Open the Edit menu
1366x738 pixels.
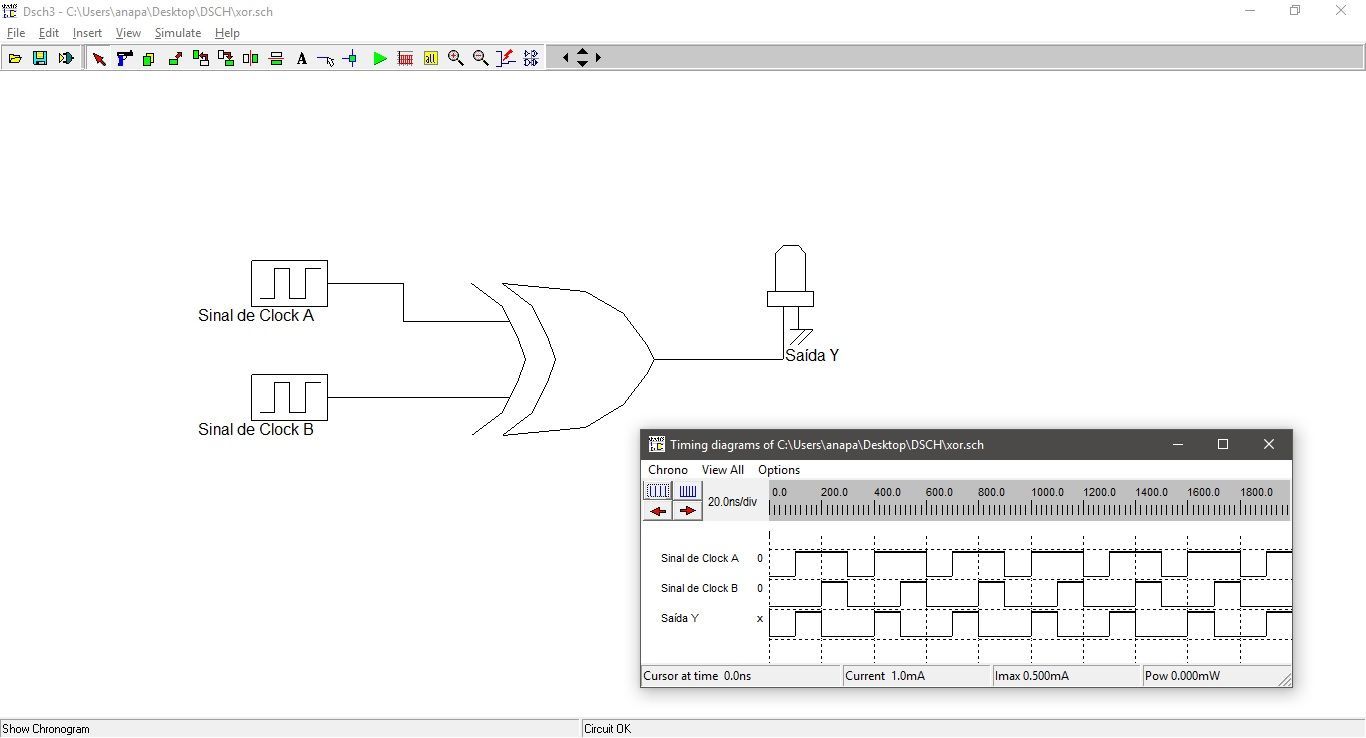pyautogui.click(x=49, y=33)
